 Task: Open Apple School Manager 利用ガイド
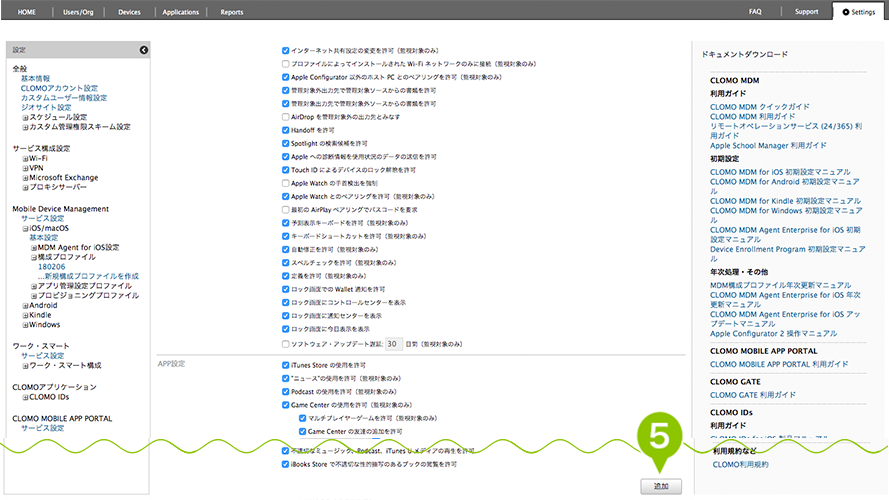pyautogui.click(x=768, y=145)
